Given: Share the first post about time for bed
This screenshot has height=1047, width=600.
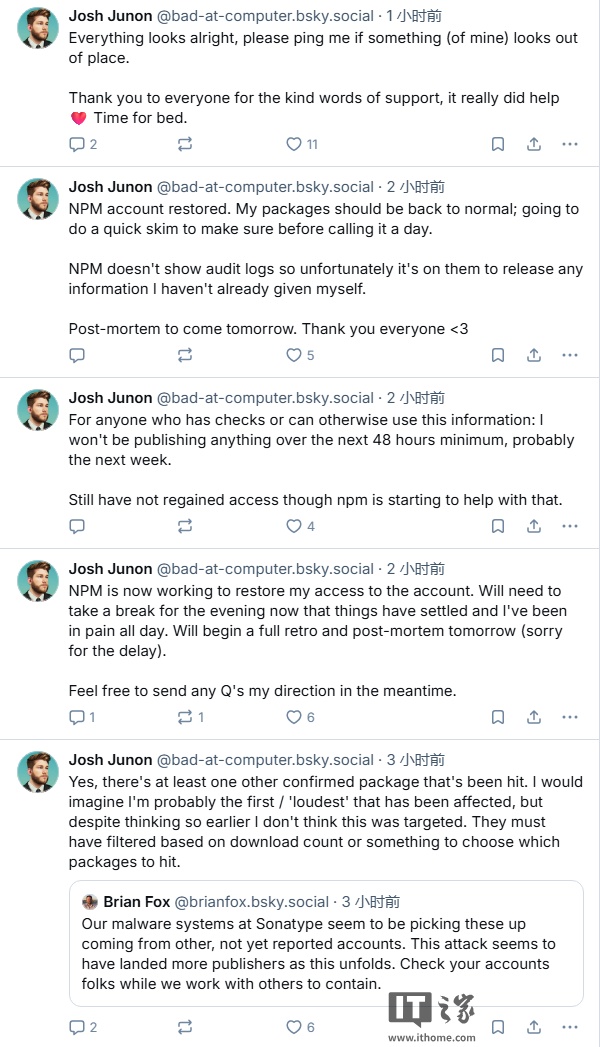Looking at the screenshot, I should tap(534, 144).
